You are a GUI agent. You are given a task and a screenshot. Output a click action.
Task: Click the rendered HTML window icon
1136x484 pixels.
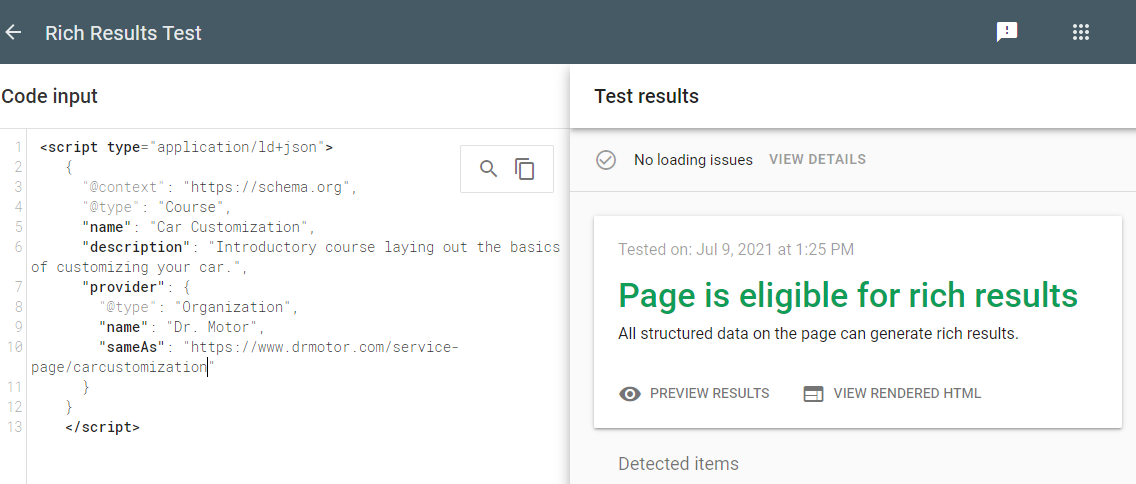tap(813, 394)
